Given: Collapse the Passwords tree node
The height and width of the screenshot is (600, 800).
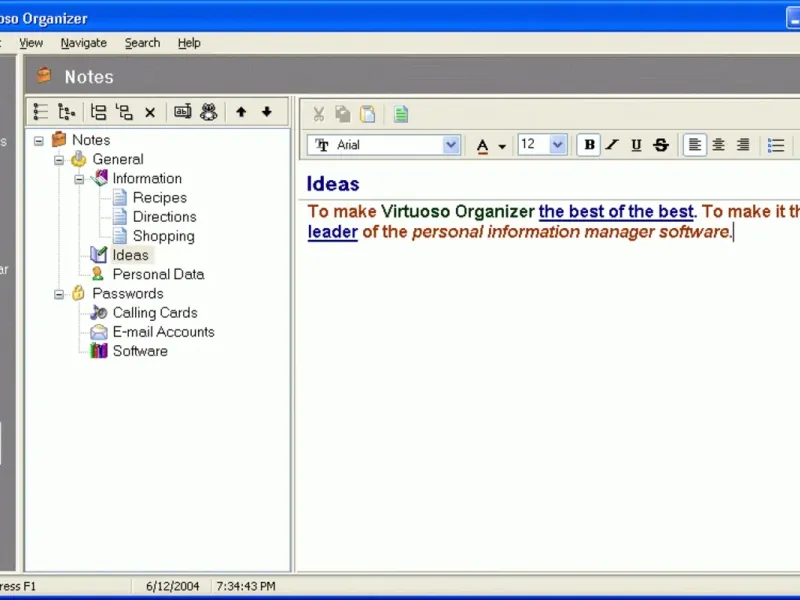Looking at the screenshot, I should [x=59, y=294].
